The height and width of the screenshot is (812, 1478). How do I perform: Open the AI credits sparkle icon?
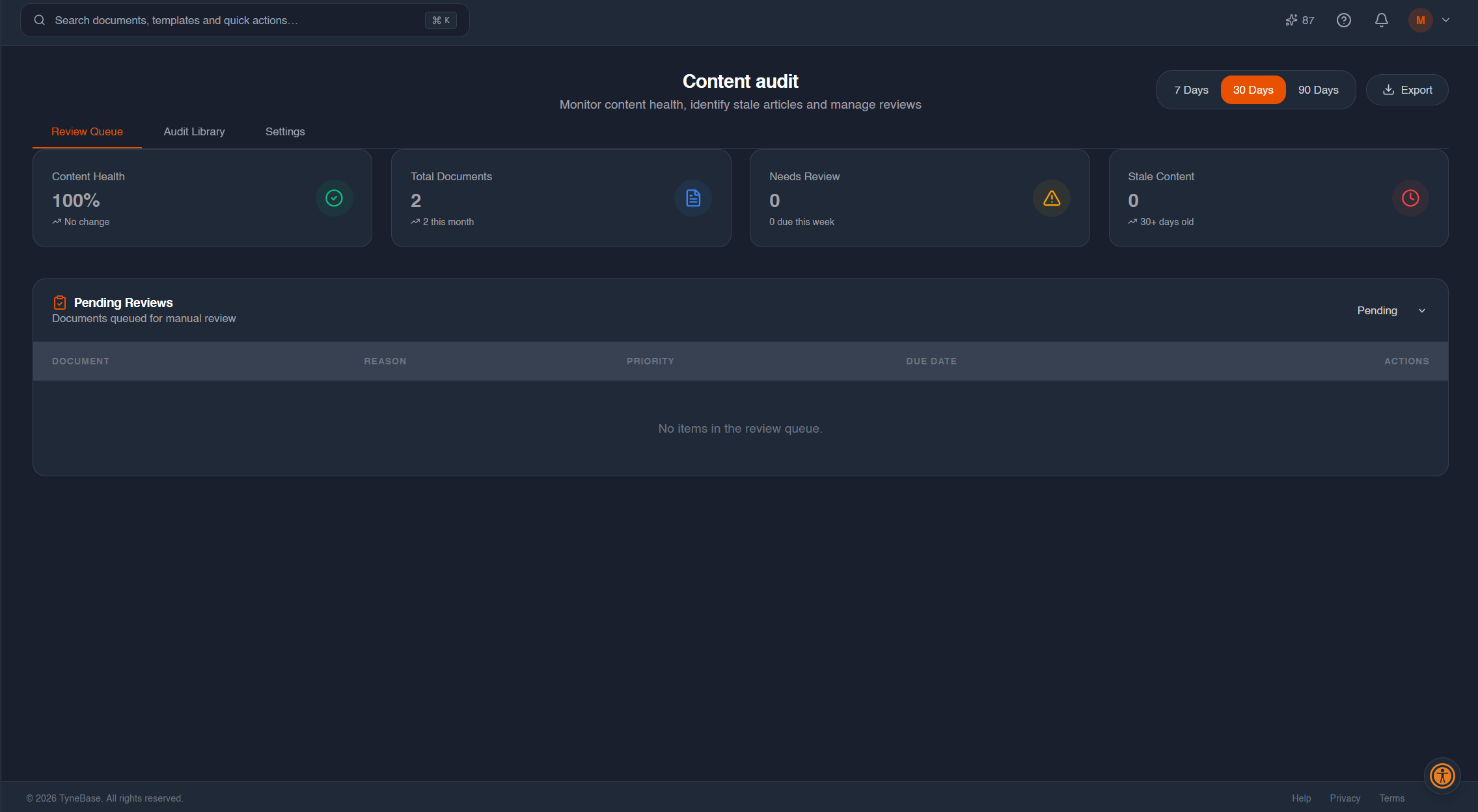[1291, 20]
